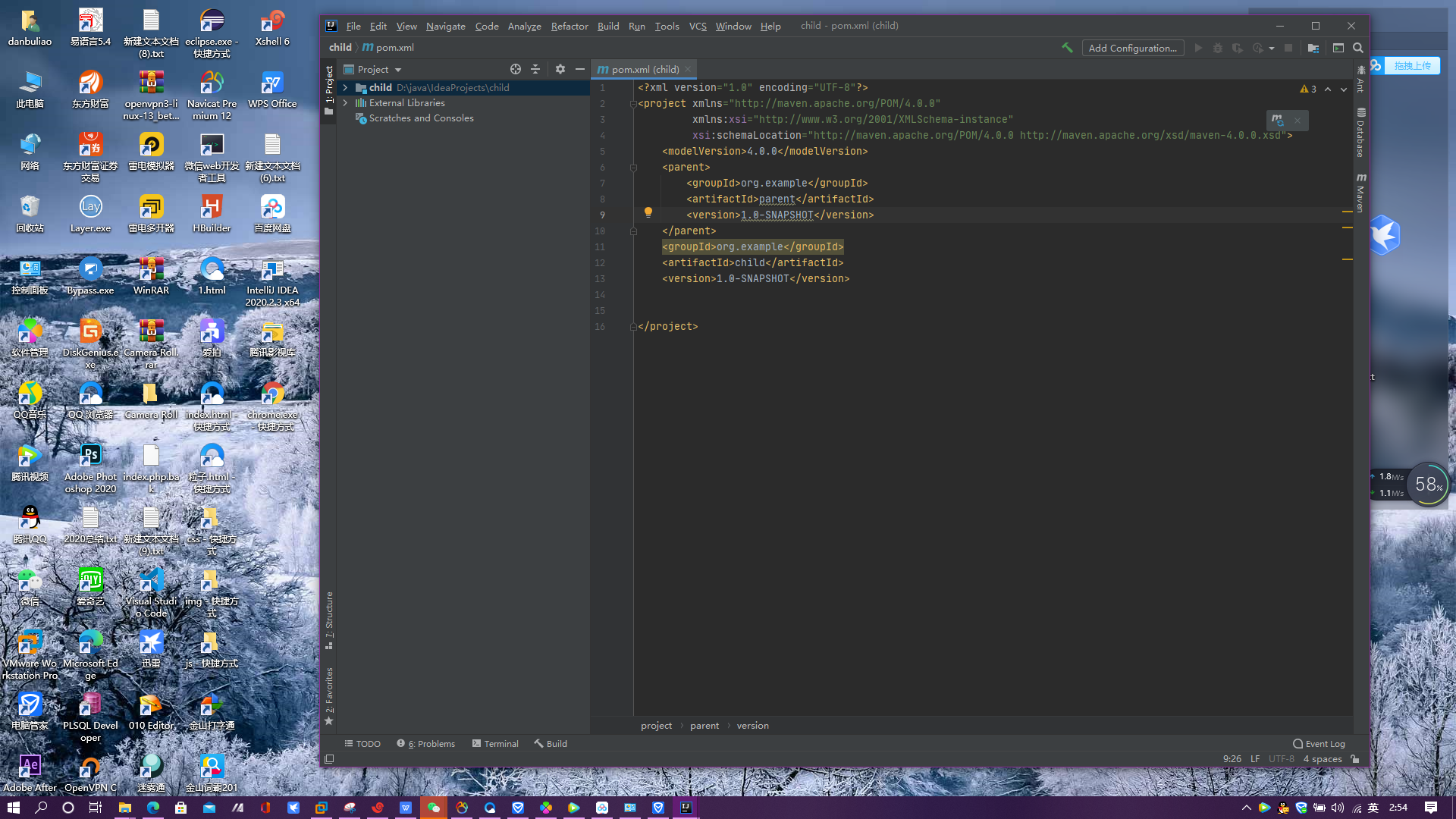
Task: Click the IntelliJ IDEA taskbar icon
Action: (686, 808)
